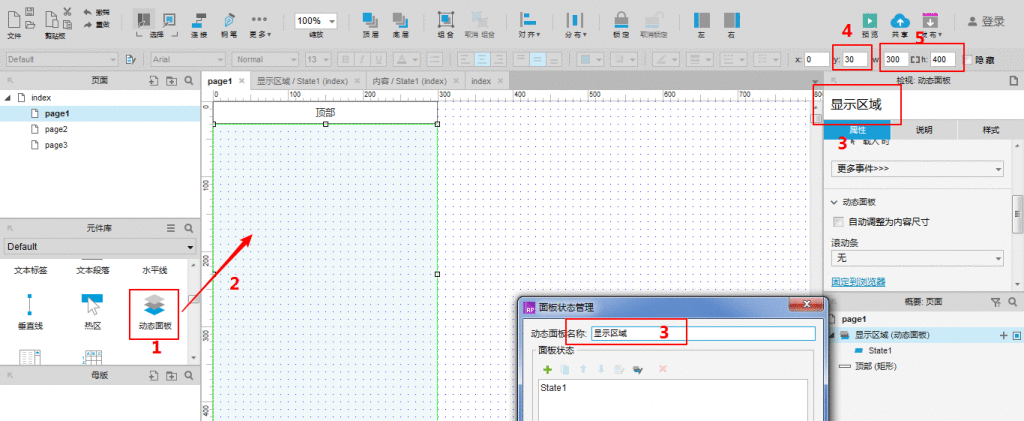Open the 100% zoom dropdown
The height and width of the screenshot is (421, 1024).
coord(315,22)
